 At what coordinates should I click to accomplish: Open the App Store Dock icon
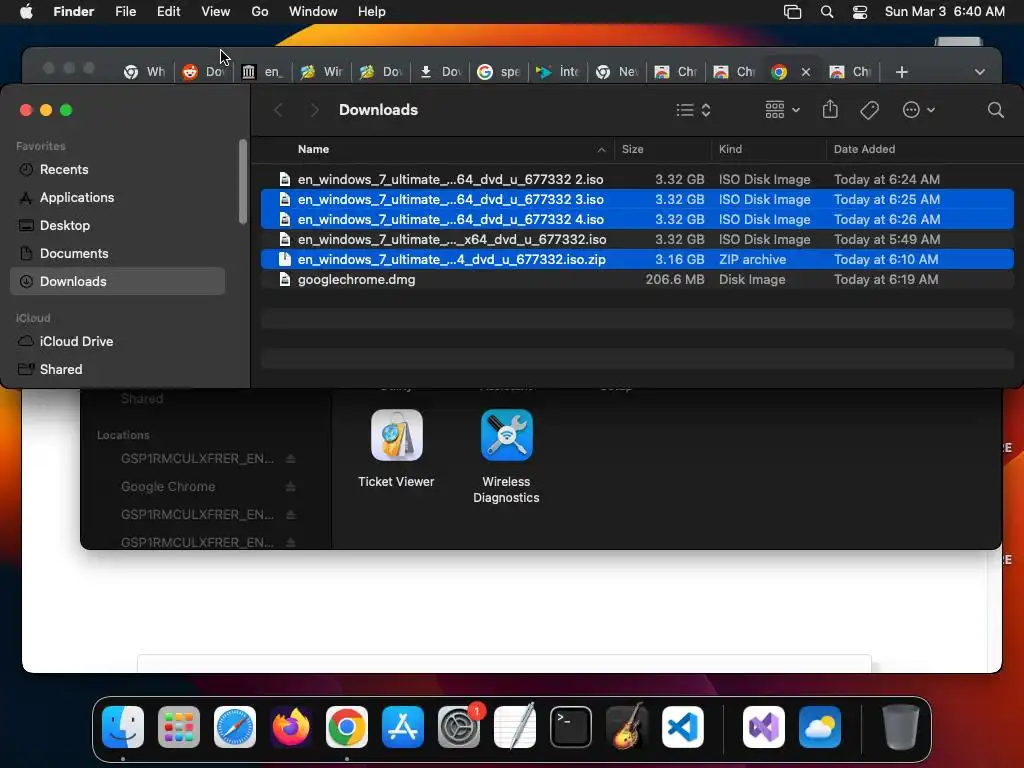(403, 727)
